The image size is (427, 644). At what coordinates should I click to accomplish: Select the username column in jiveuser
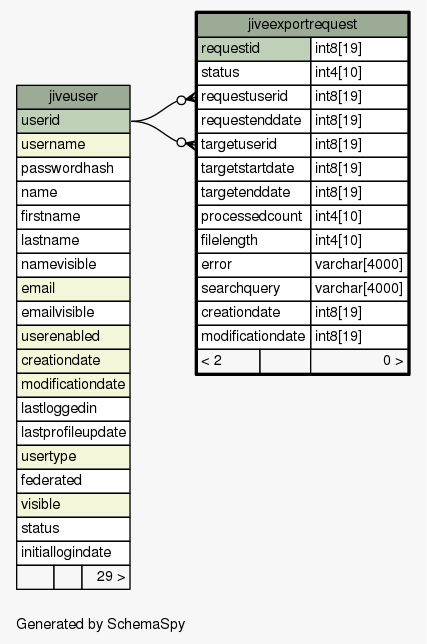pyautogui.click(x=73, y=145)
